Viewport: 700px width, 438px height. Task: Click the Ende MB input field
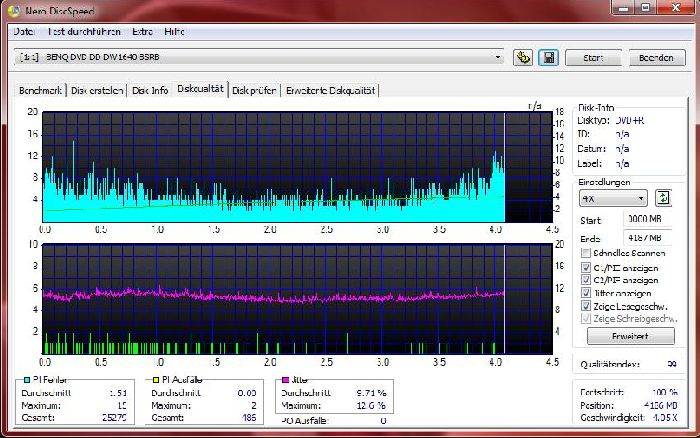pos(647,238)
